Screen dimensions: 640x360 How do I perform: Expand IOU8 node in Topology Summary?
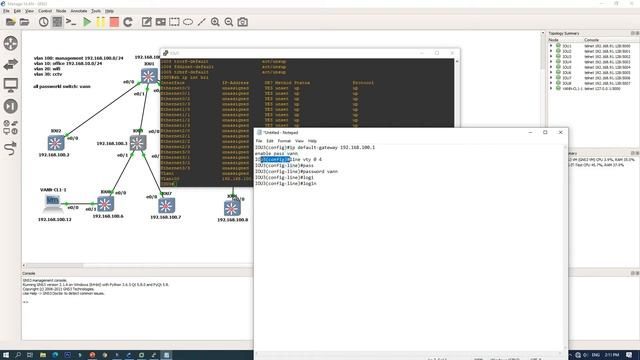(x=551, y=83)
